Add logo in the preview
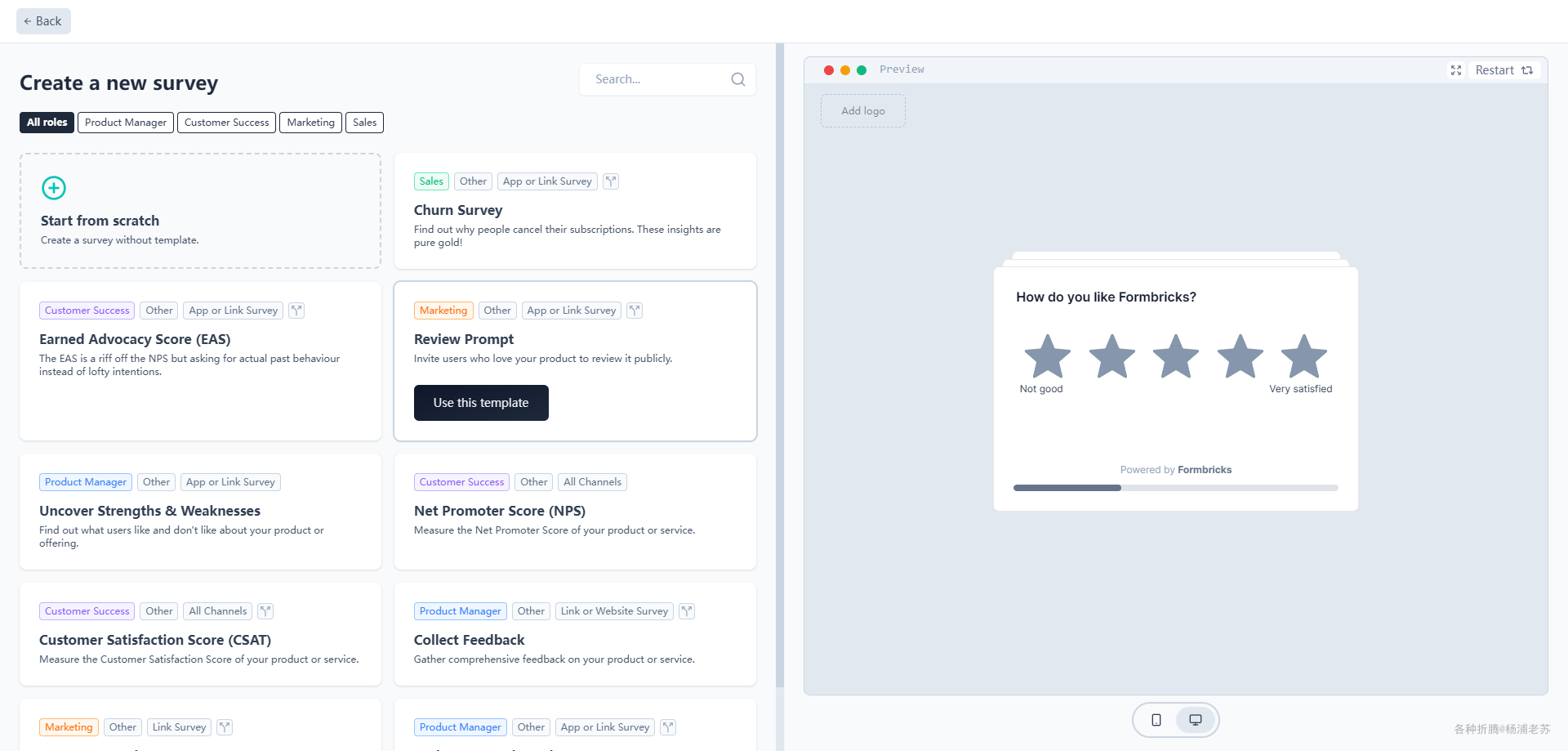 point(863,111)
